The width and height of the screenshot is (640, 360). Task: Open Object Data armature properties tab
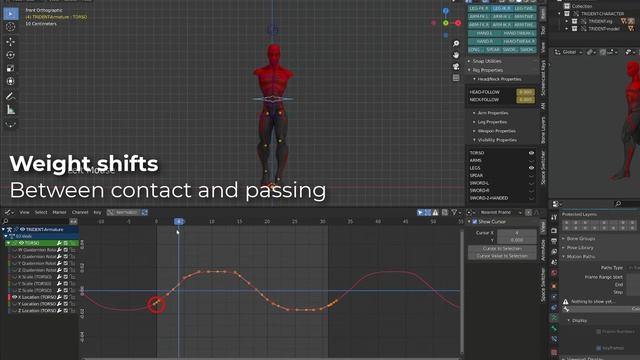click(554, 318)
